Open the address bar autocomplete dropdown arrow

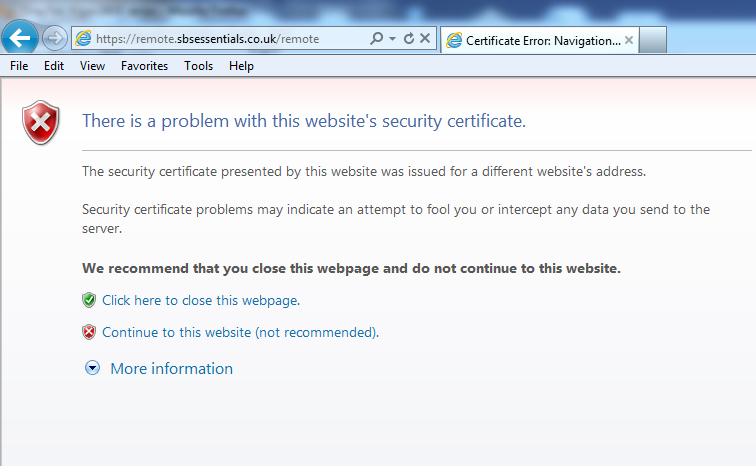click(392, 39)
